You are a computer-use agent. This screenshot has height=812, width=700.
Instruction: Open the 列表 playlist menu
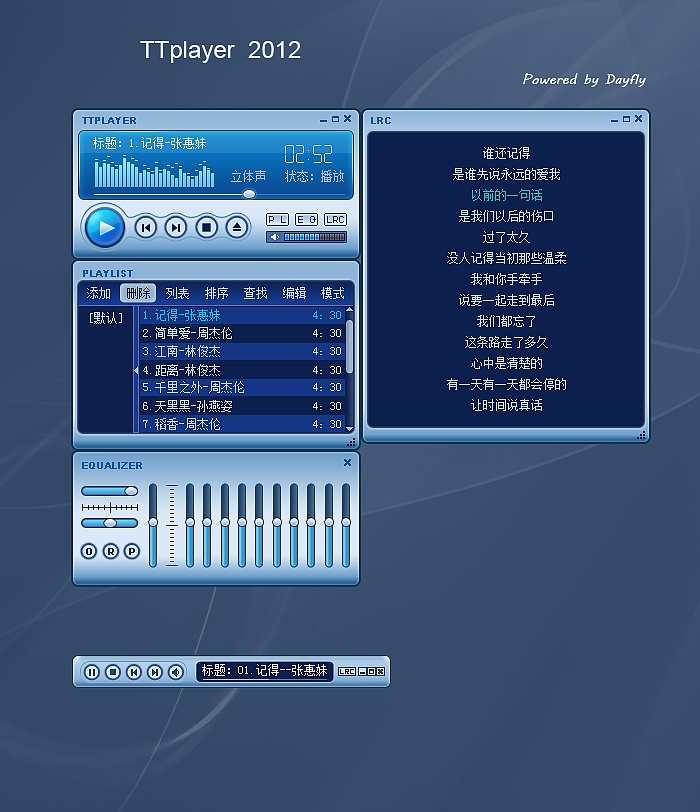click(x=177, y=293)
